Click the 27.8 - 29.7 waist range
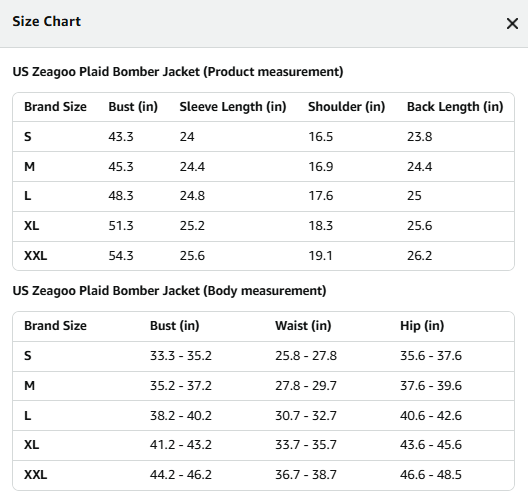Image resolution: width=528 pixels, height=503 pixels. click(306, 386)
